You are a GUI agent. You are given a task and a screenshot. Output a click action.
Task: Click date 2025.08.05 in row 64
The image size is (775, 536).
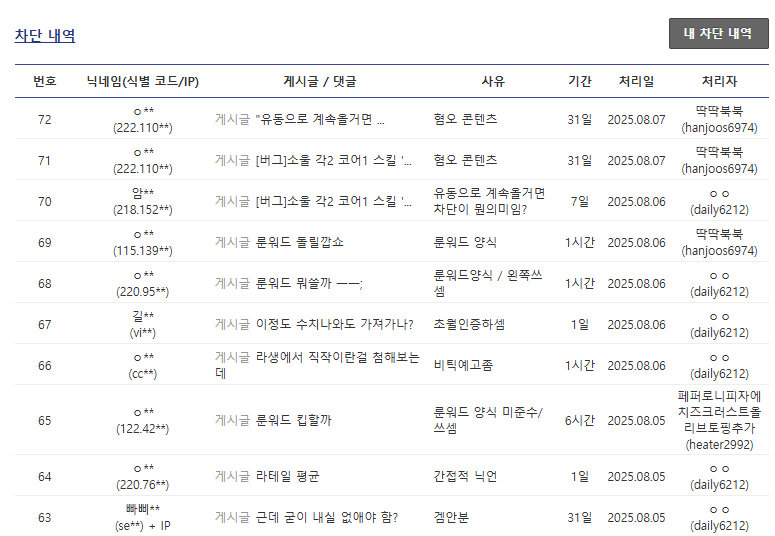(x=637, y=477)
